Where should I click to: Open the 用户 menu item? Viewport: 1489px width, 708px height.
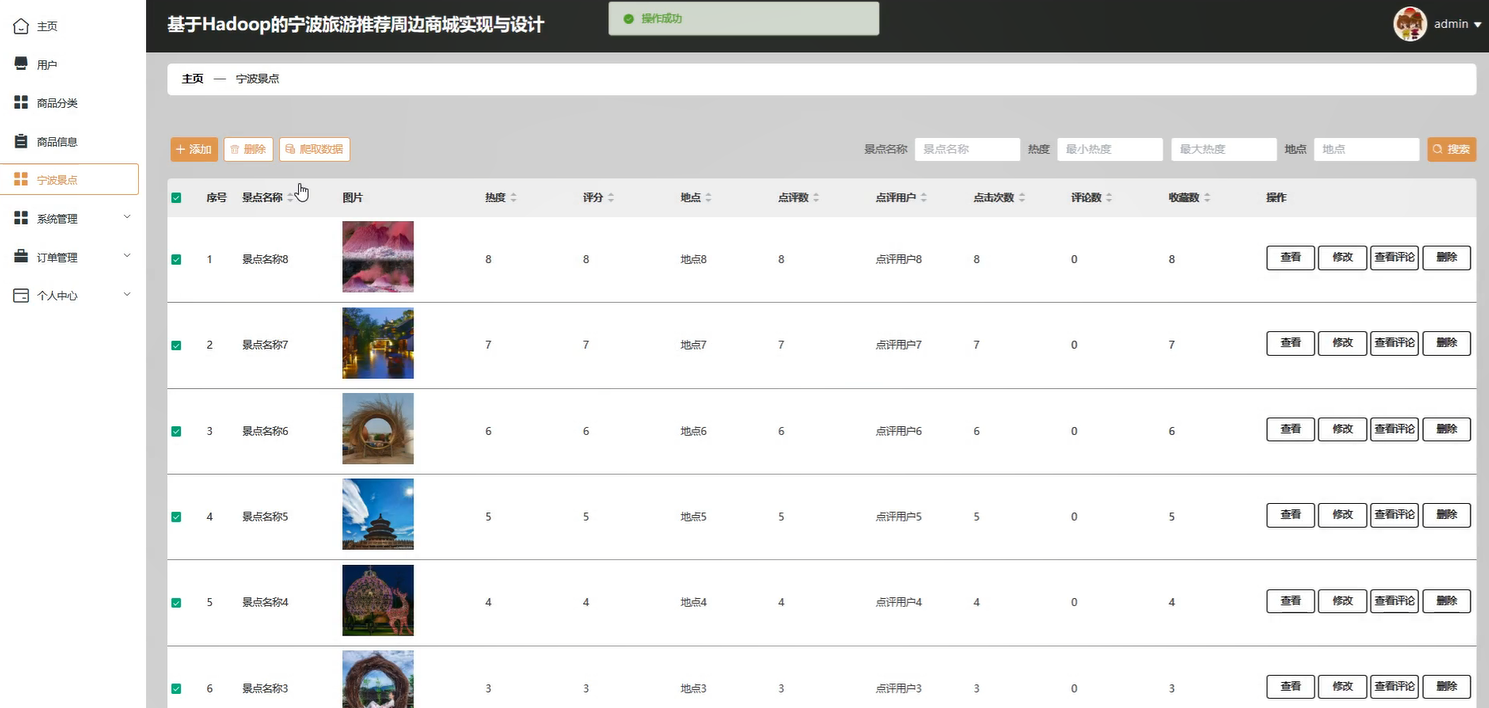tap(70, 64)
